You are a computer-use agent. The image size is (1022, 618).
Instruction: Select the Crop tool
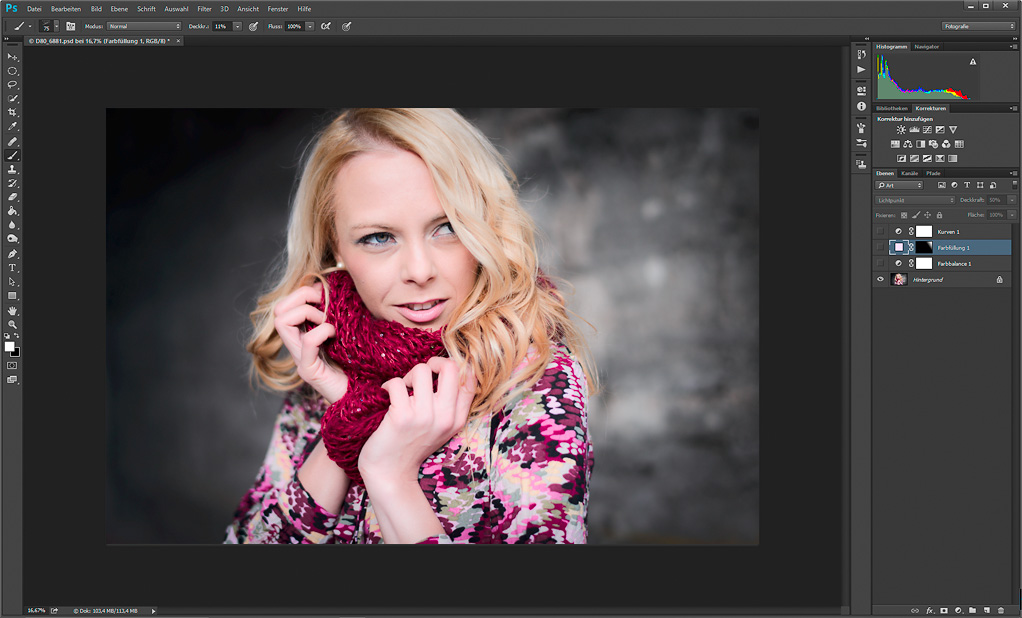coord(12,113)
